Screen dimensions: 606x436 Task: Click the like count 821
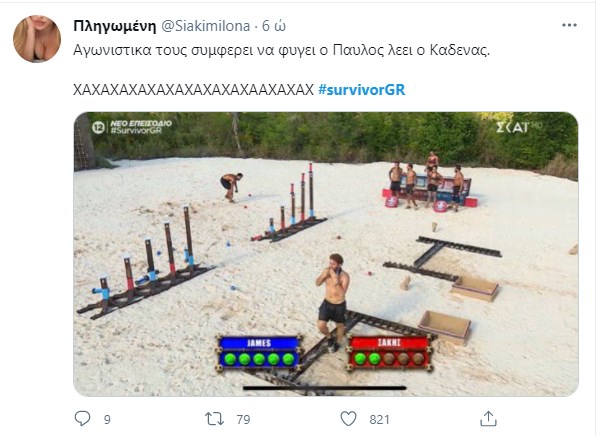[379, 419]
